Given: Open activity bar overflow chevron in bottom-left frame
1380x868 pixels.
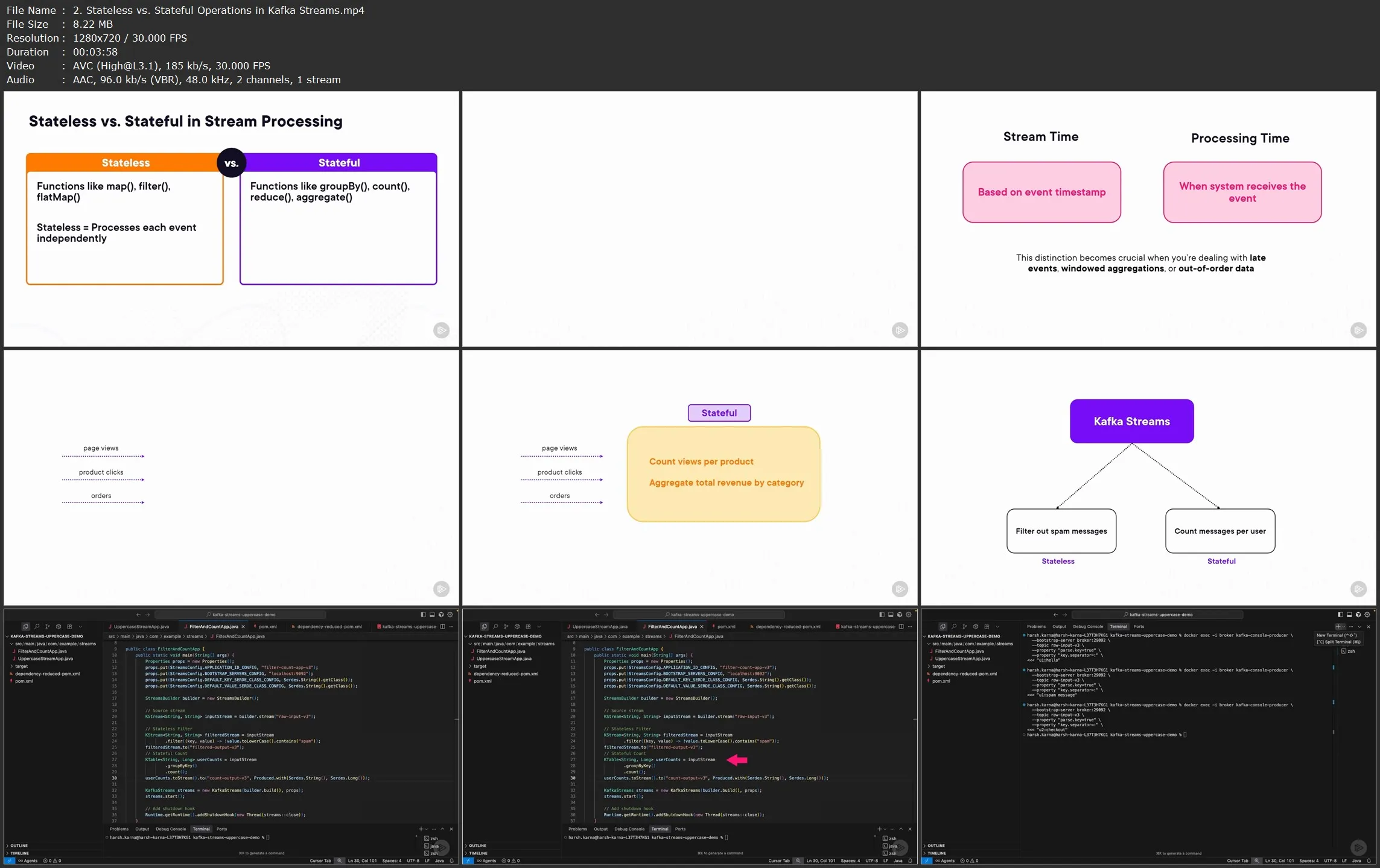Looking at the screenshot, I should pos(80,627).
